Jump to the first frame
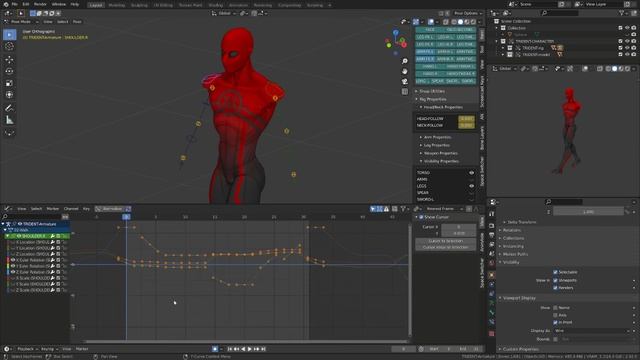Viewport: 640px width, 360px height. (x=230, y=349)
